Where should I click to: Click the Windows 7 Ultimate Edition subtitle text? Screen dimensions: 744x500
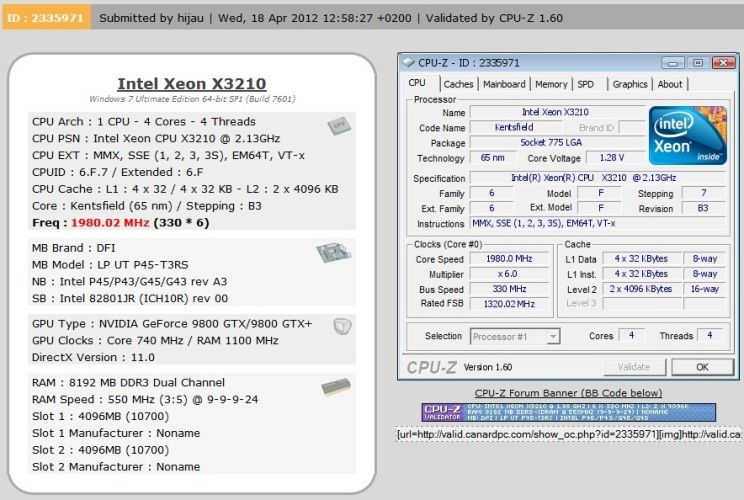point(192,99)
